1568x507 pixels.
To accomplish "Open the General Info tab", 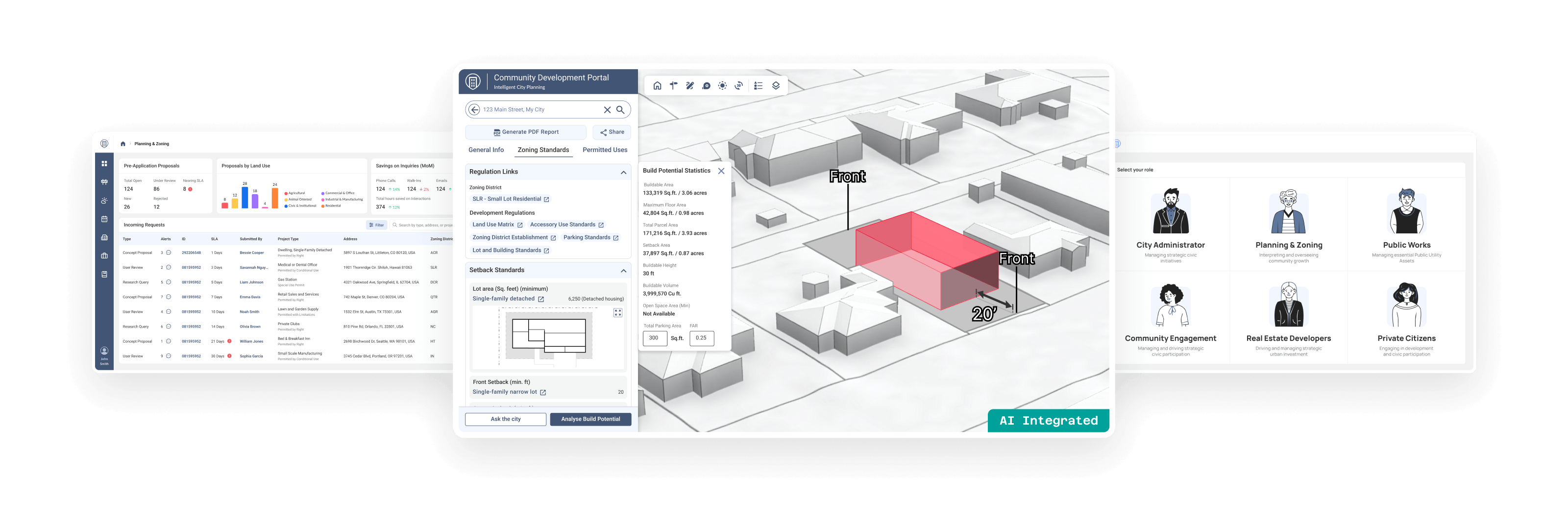I will pos(486,150).
